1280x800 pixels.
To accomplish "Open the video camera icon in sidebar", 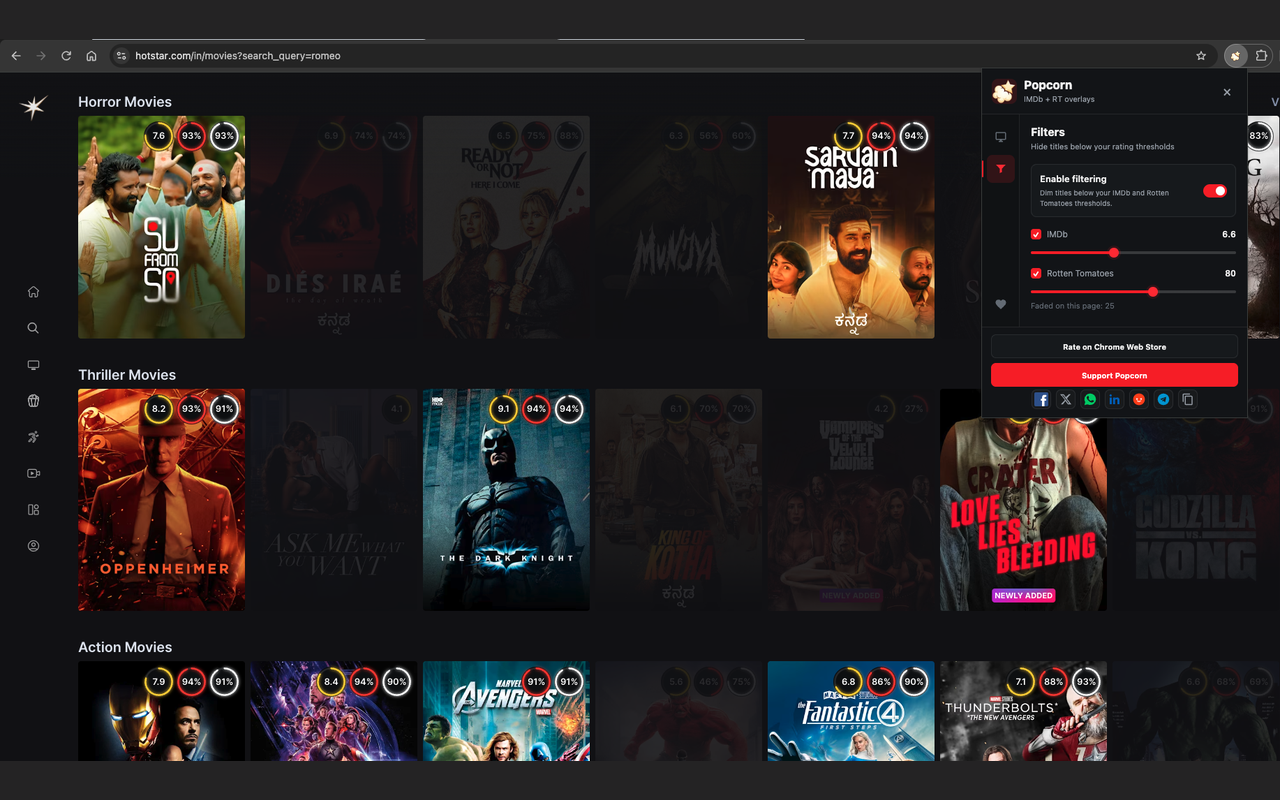I will coord(33,473).
